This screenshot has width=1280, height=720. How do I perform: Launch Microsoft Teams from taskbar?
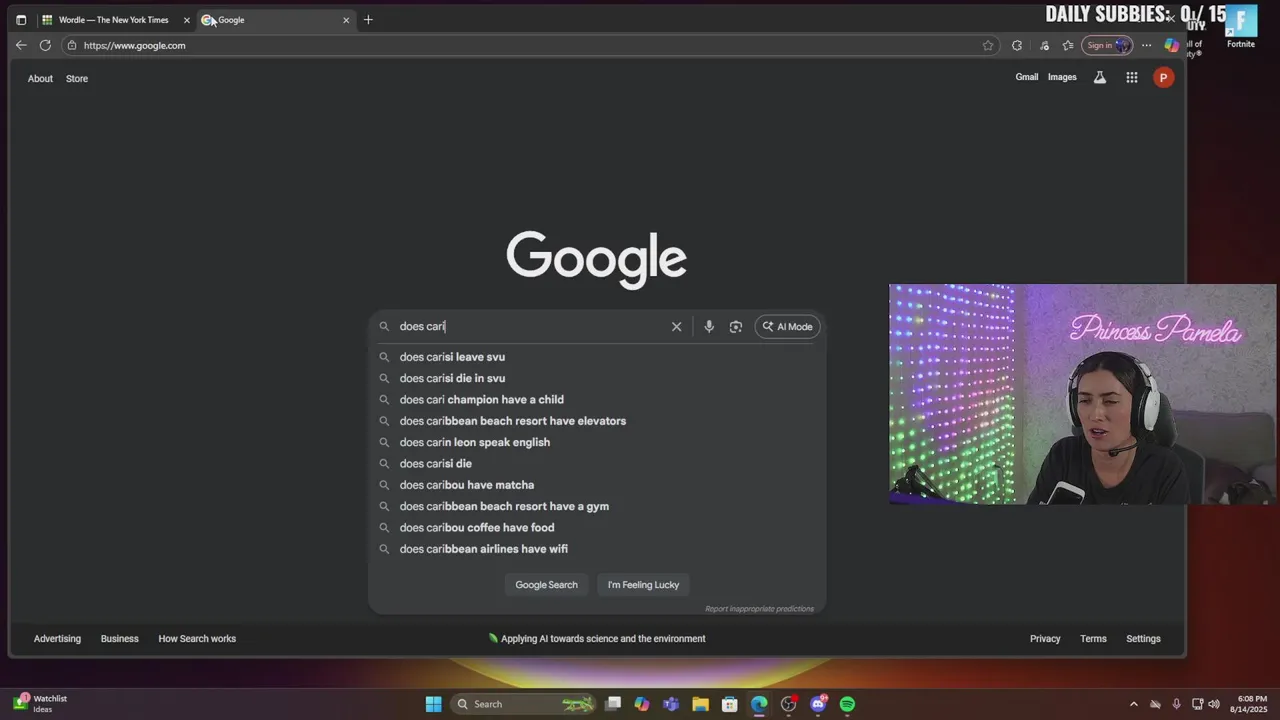point(671,704)
